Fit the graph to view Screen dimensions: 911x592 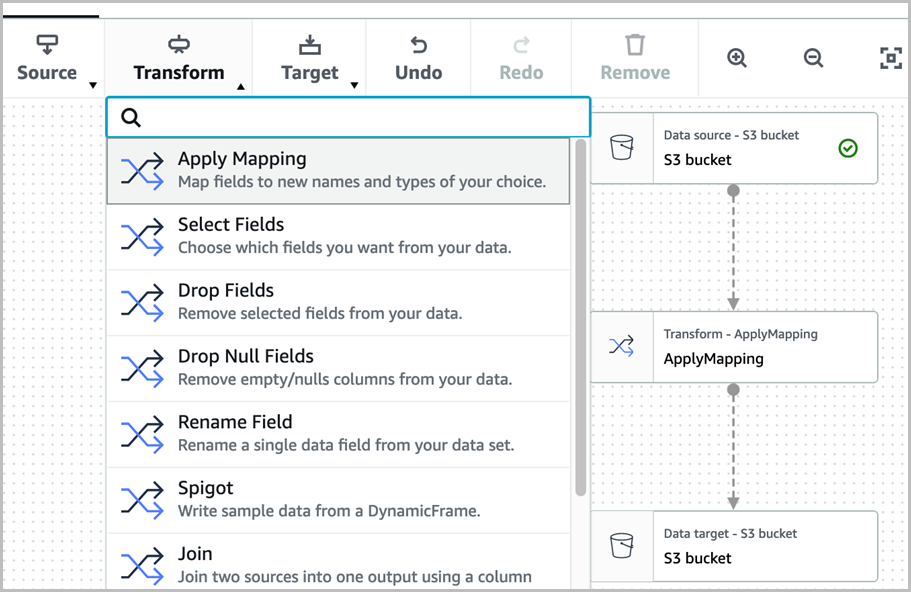point(891,58)
